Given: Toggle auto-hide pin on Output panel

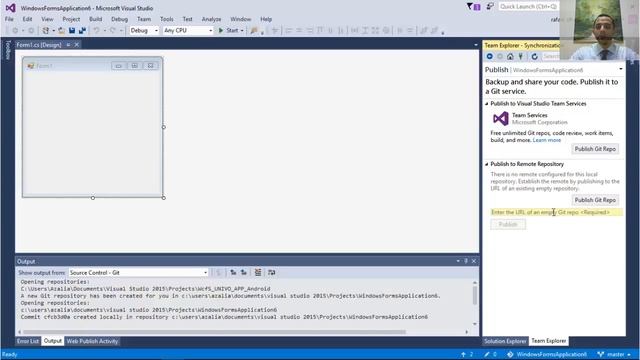Looking at the screenshot, I should [x=466, y=261].
